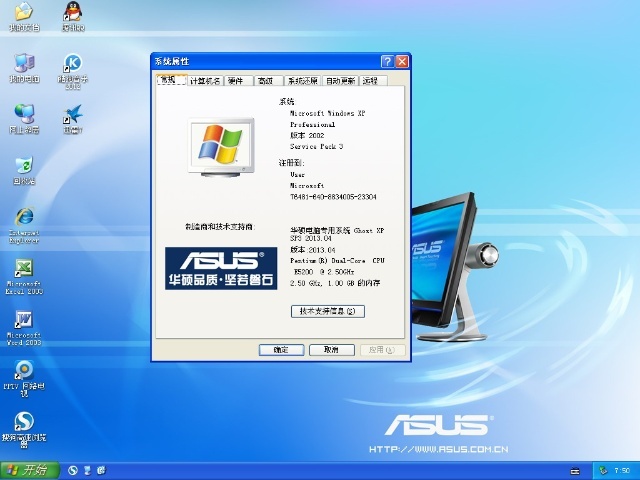Click the tray icon beside the clock
Image resolution: width=640 pixels, height=480 pixels.
coord(603,471)
